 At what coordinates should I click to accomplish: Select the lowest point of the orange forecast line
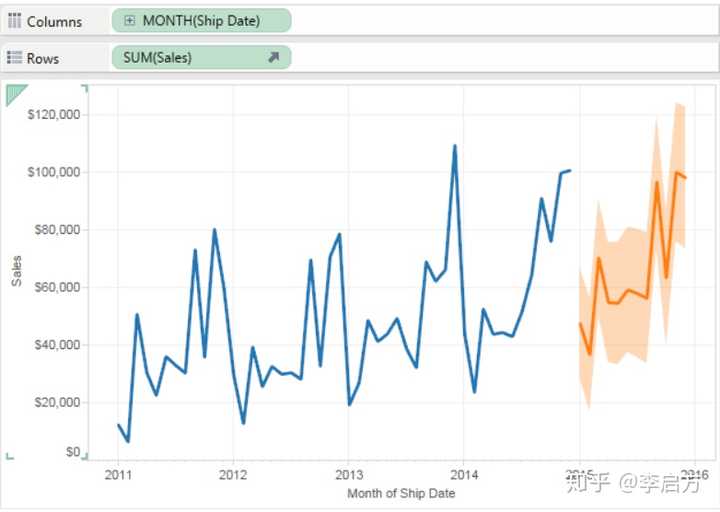[590, 354]
